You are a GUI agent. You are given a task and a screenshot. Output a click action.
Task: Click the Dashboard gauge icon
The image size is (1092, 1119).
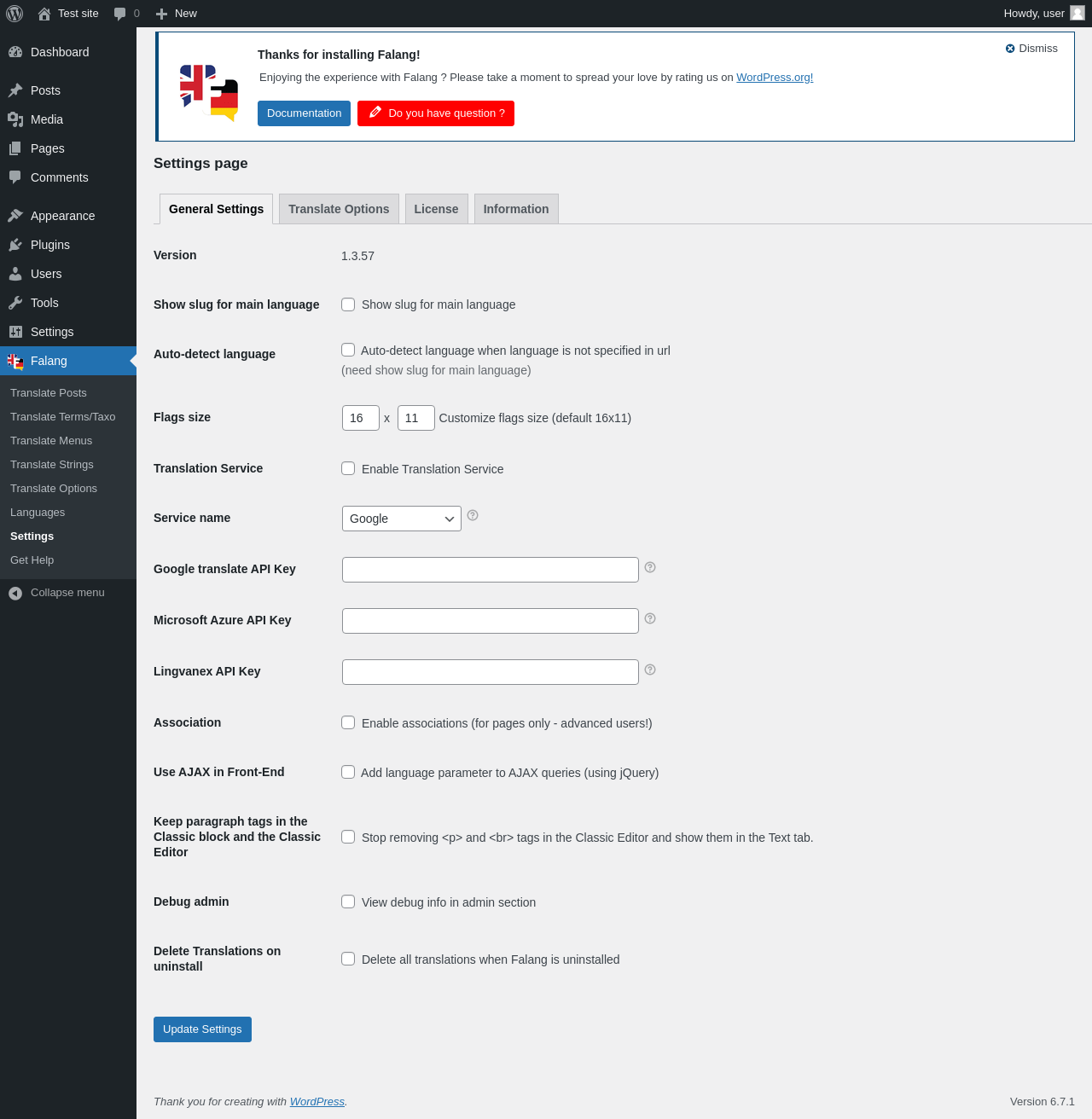pyautogui.click(x=15, y=52)
